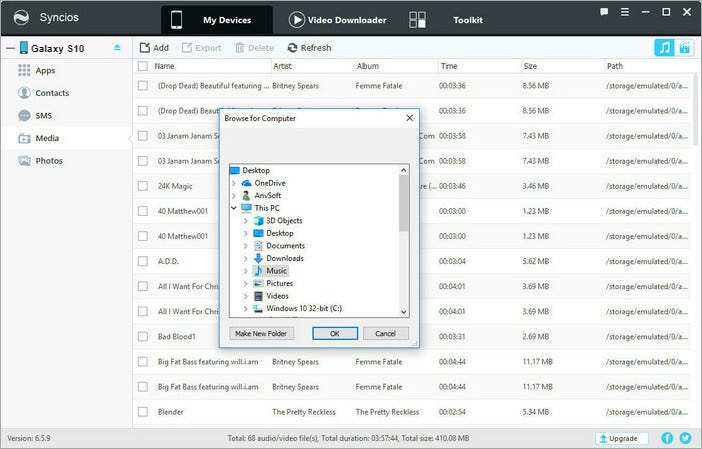Image resolution: width=702 pixels, height=449 pixels.
Task: Check first 03 Janam Janam checkbox
Action: tap(143, 136)
